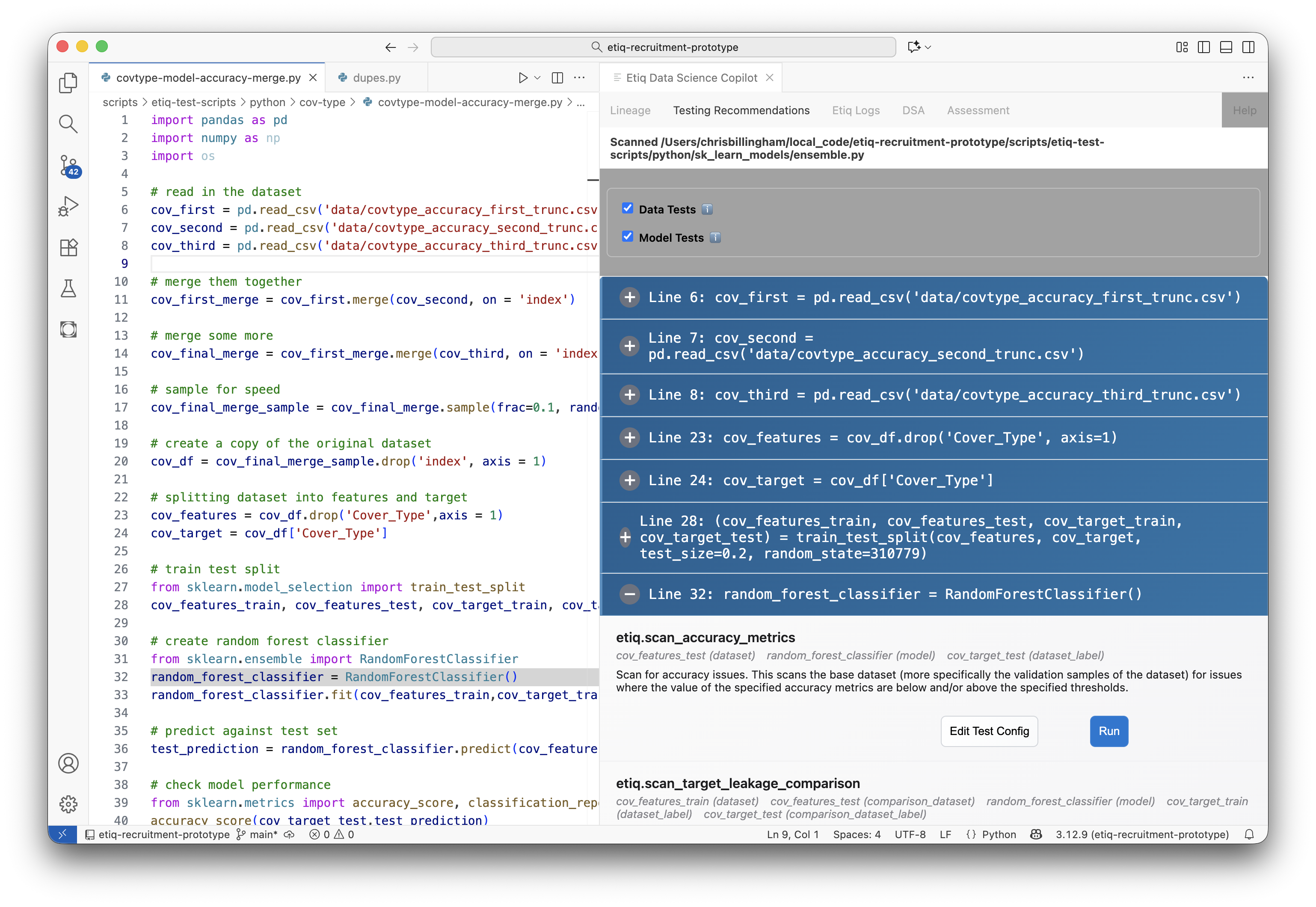Viewport: 1316px width, 907px height.
Task: Click the Edit Test Config button
Action: [x=989, y=731]
